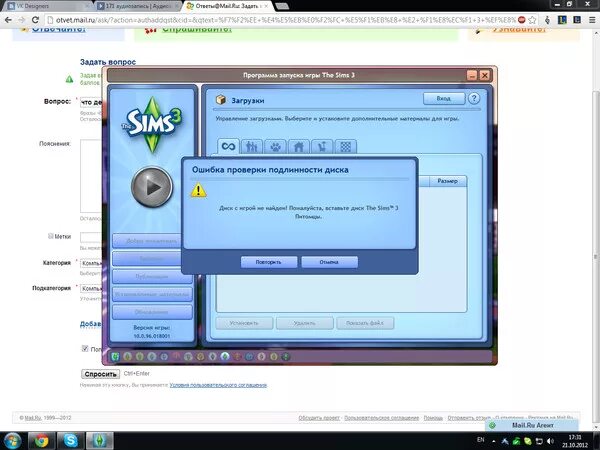This screenshot has height=450, width=600.
Task: Click the first shield icon in launcher bottom bar
Action: 115,357
